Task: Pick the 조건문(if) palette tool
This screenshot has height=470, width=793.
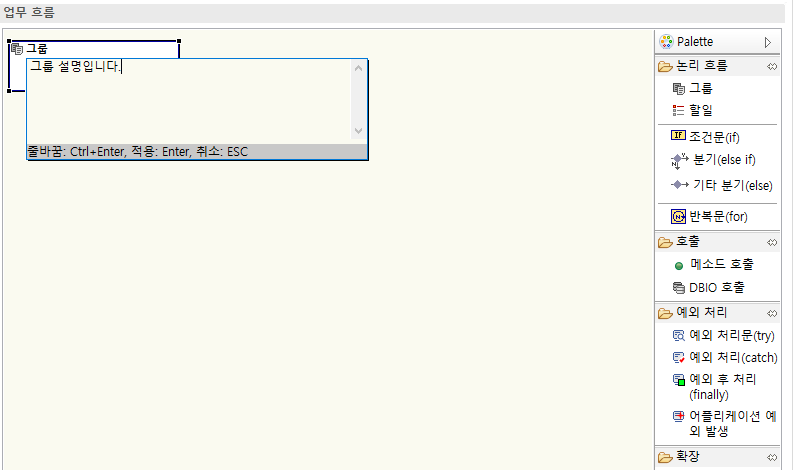Action: (713, 136)
